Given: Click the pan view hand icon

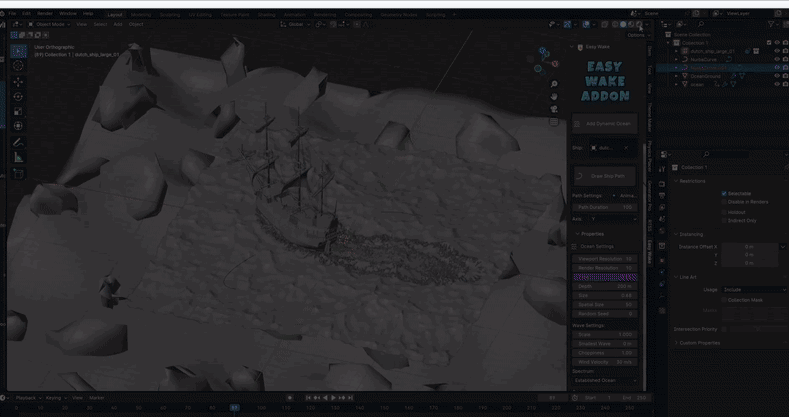Looking at the screenshot, I should 554,97.
